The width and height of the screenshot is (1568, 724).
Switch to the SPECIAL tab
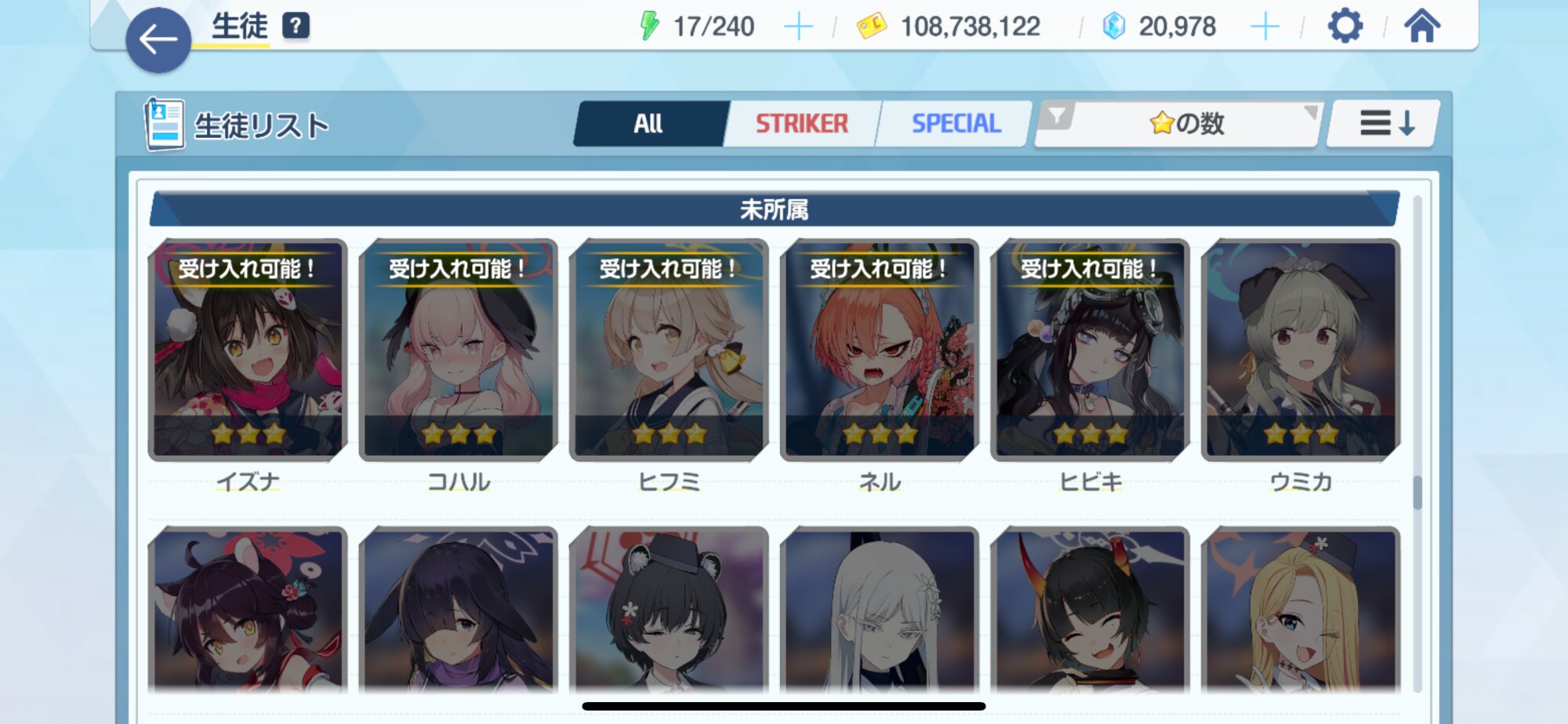coord(955,123)
